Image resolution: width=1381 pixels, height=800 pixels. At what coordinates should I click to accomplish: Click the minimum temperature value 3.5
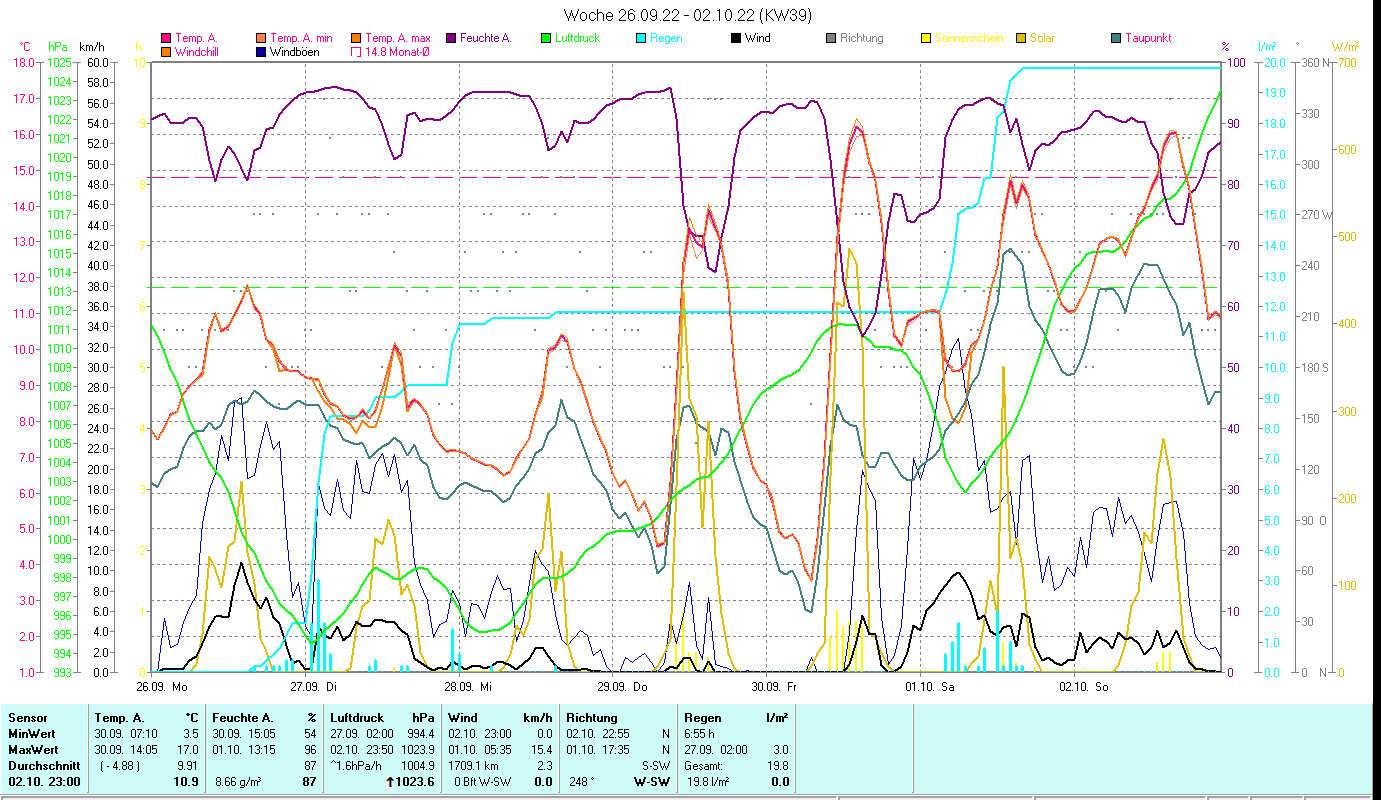(189, 734)
